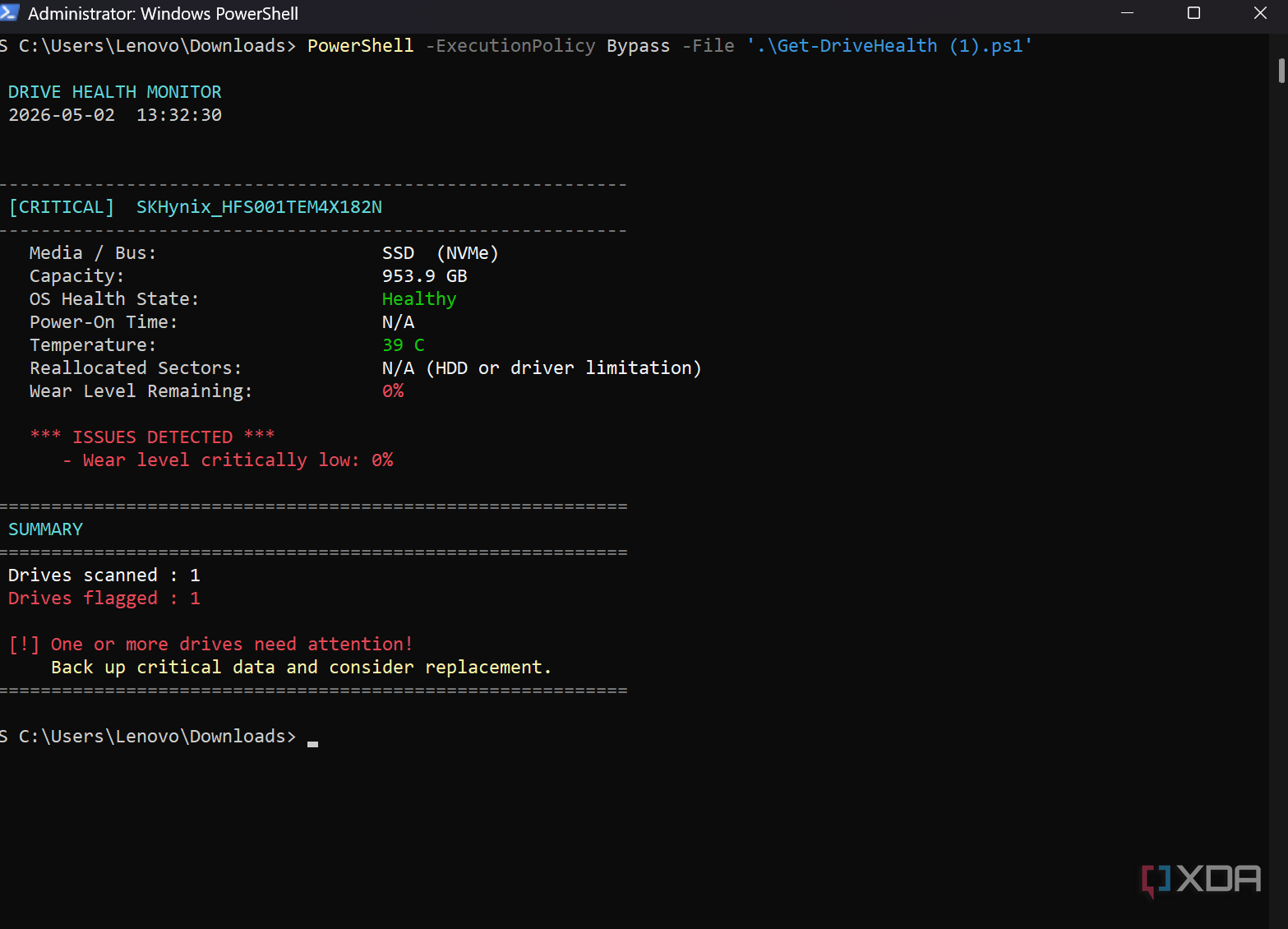
Task: Click 'Back up critical data and consider replacement.'
Action: (302, 668)
